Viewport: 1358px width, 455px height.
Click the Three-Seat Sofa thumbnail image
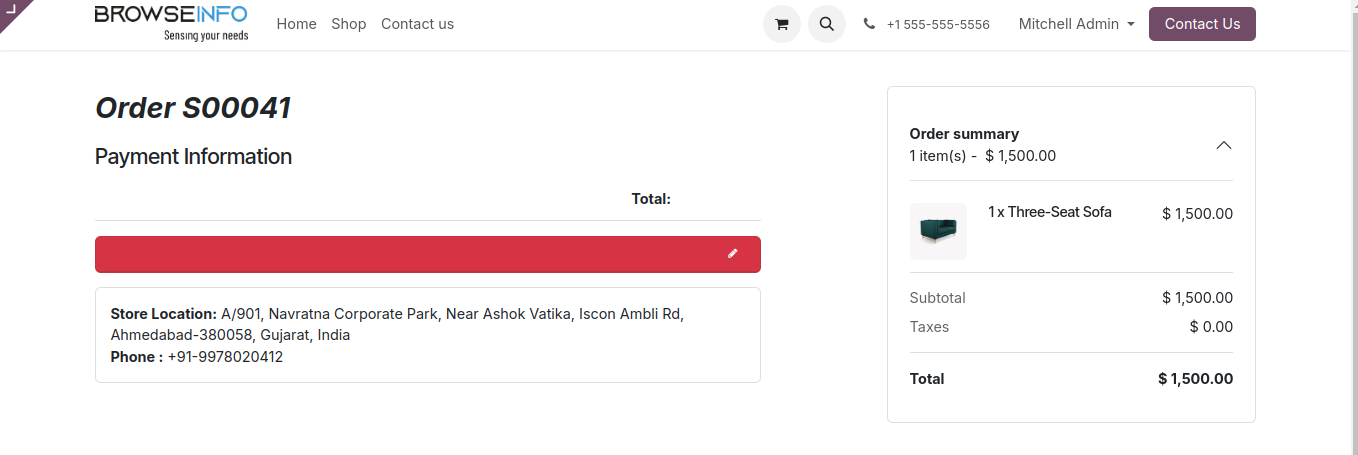(938, 231)
